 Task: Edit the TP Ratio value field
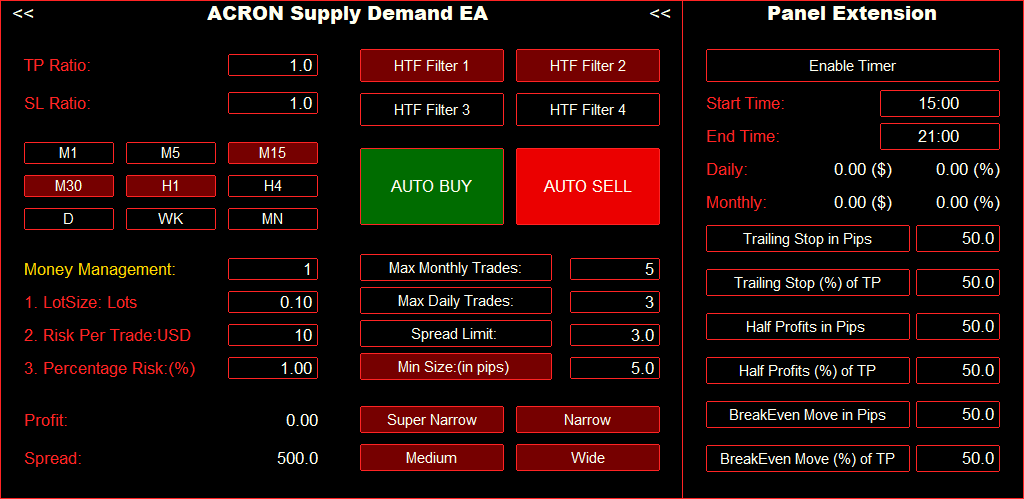[x=273, y=65]
